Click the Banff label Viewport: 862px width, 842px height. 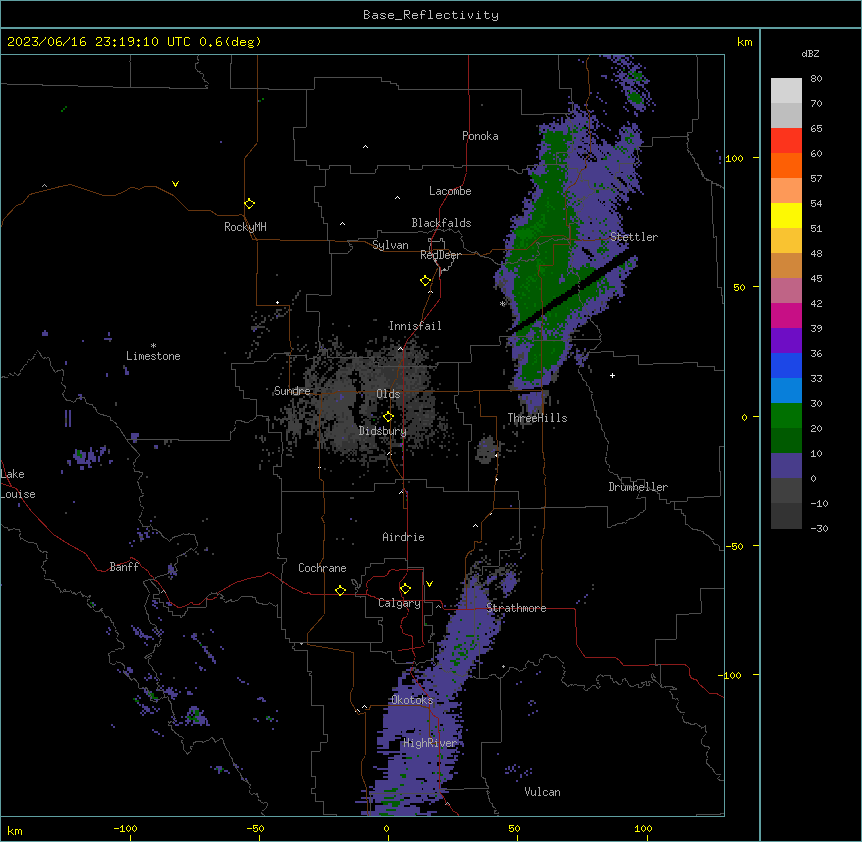[124, 567]
